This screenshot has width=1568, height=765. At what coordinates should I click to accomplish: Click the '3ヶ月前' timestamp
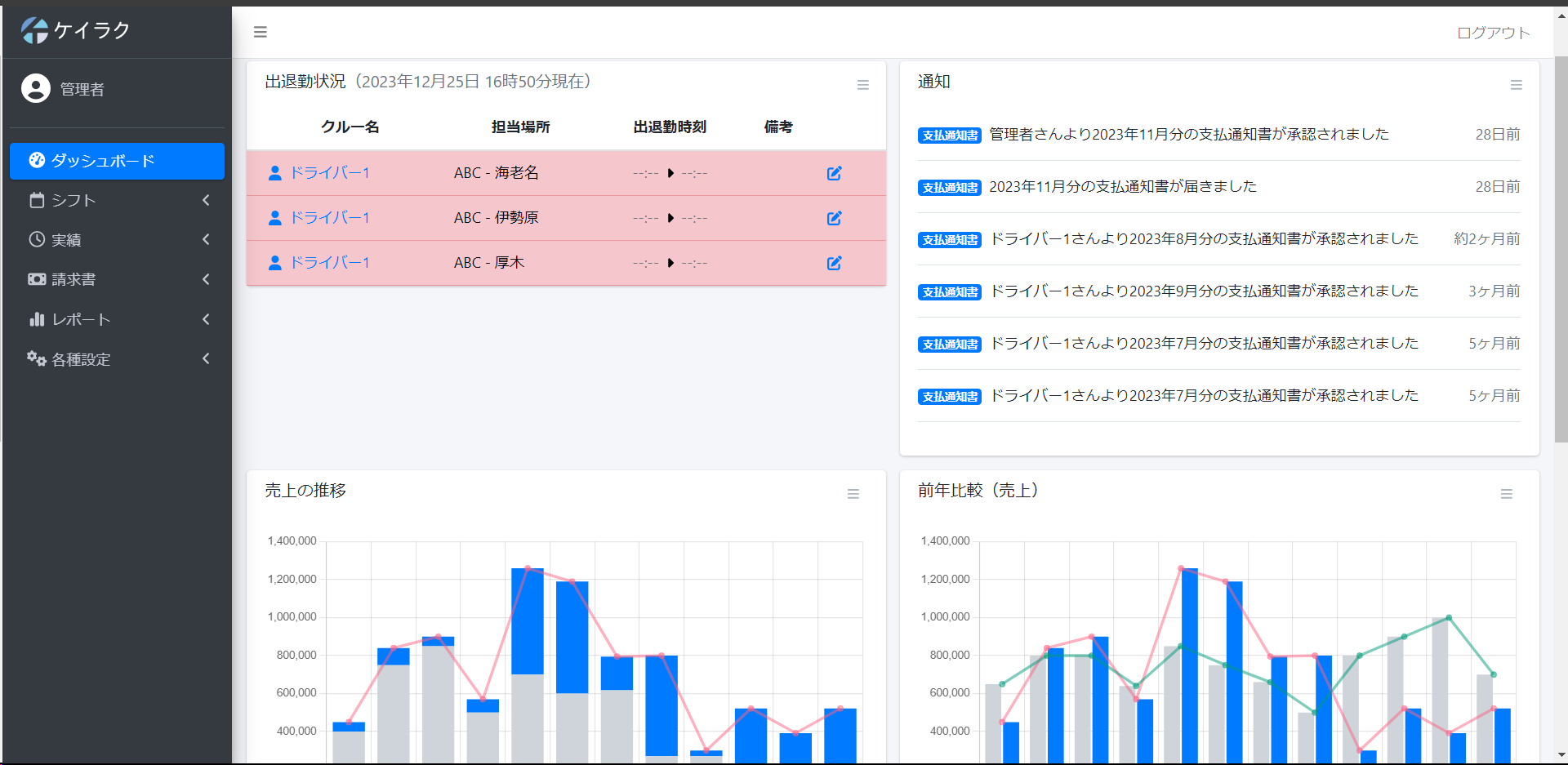click(x=1494, y=291)
